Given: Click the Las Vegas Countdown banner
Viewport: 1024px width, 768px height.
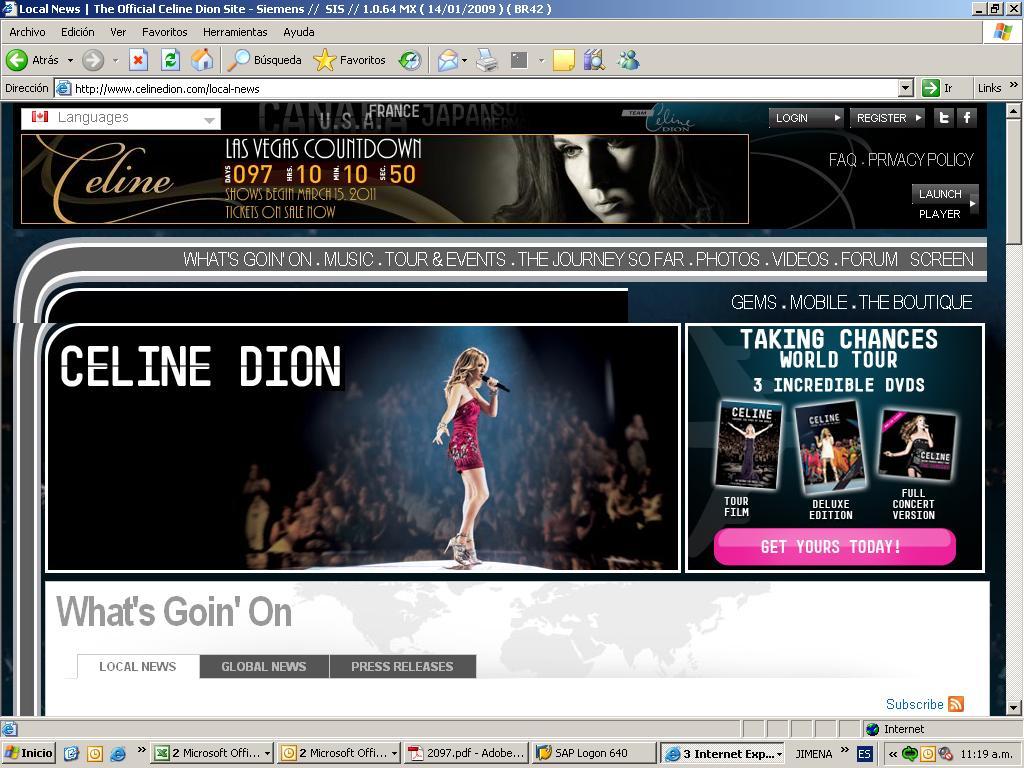Looking at the screenshot, I should 385,178.
